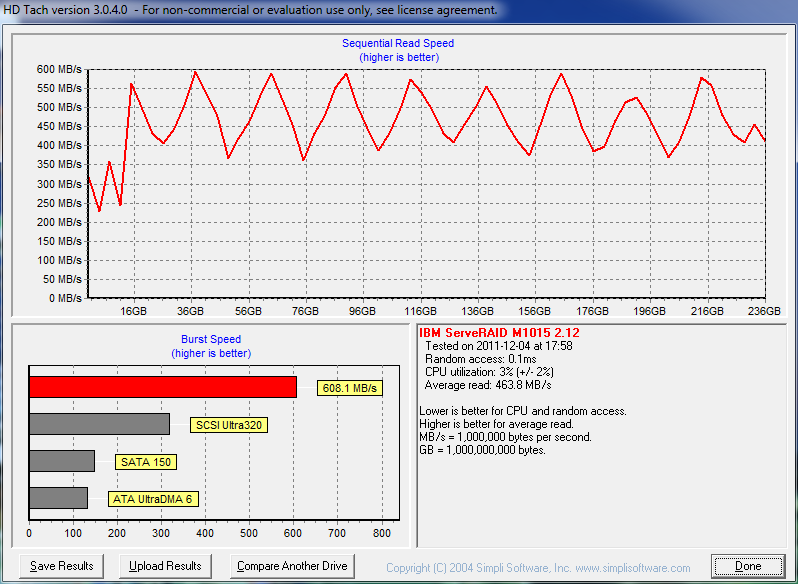The image size is (798, 584).
Task: Click the Average read 463.8 MB/s line
Action: coord(488,385)
